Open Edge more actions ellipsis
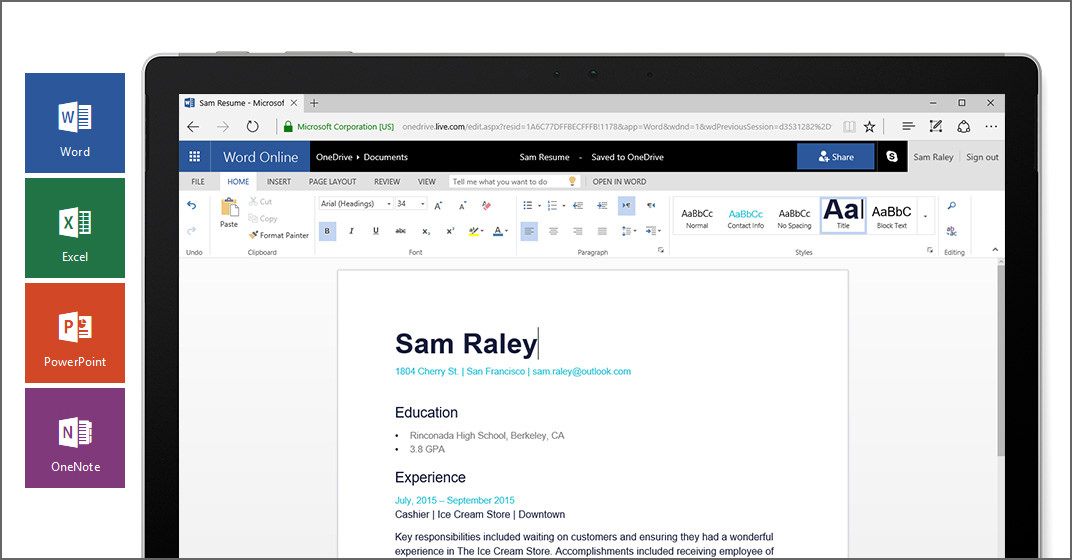This screenshot has height=560, width=1072. click(991, 126)
